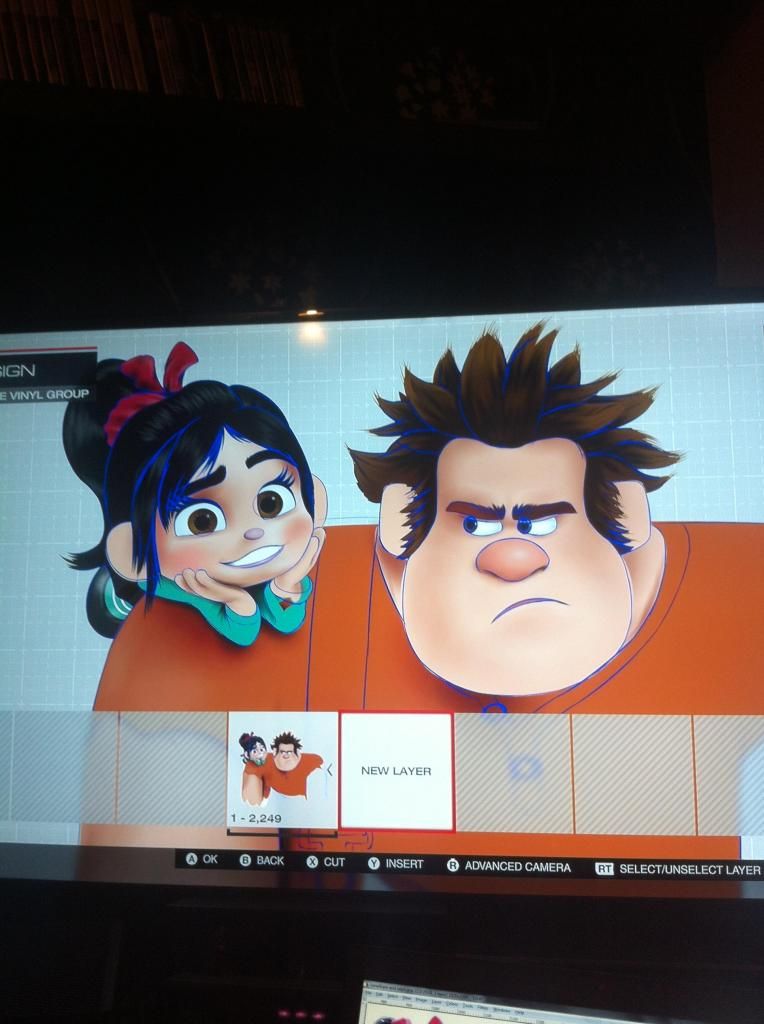764x1024 pixels.
Task: Click the RT SELECT/UNSELECT LAYER prompt
Action: pos(678,869)
